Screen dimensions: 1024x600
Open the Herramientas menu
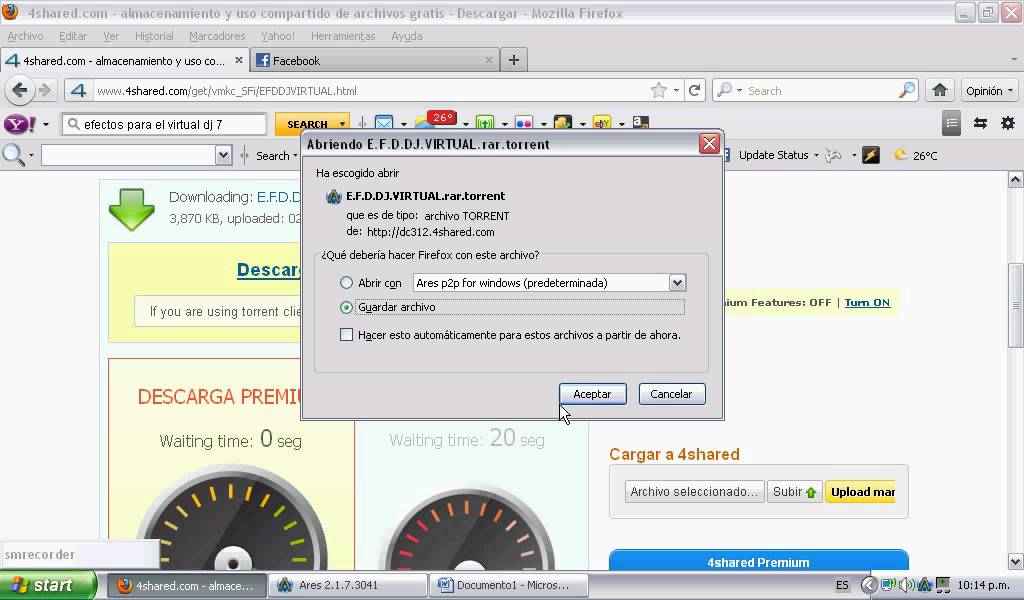[343, 36]
